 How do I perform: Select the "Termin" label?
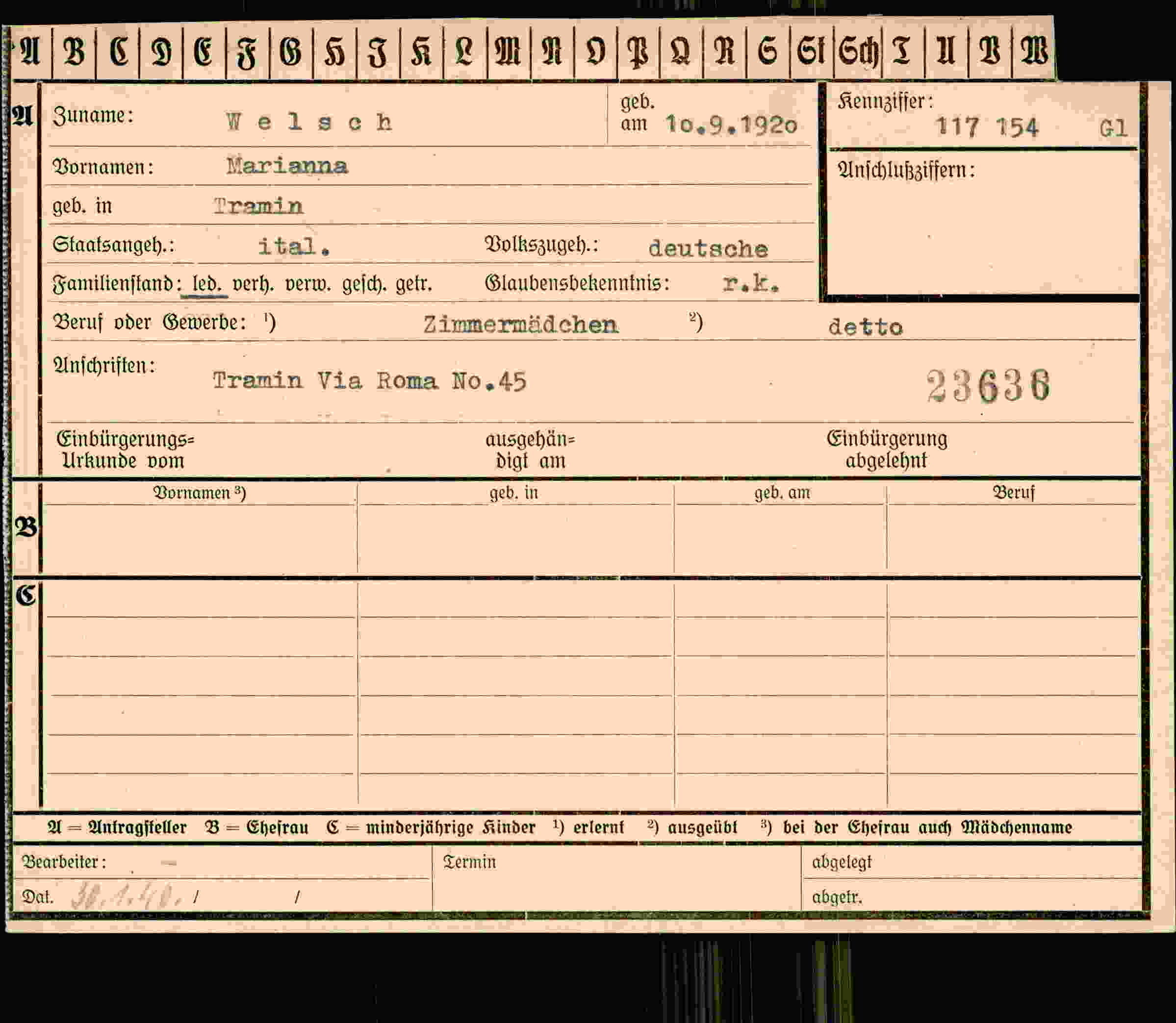pos(469,862)
